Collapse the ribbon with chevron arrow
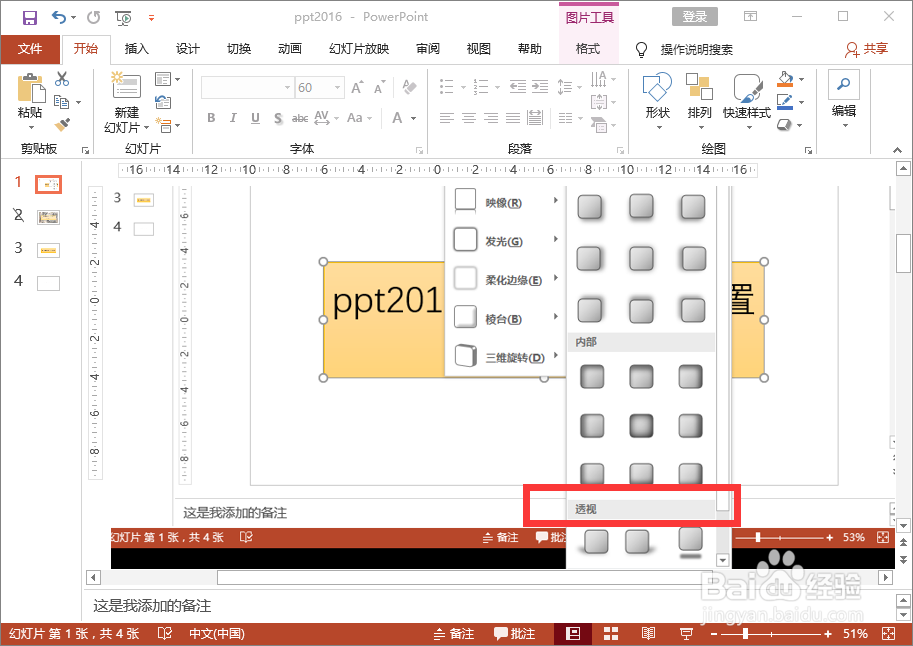The image size is (913, 646). click(897, 150)
